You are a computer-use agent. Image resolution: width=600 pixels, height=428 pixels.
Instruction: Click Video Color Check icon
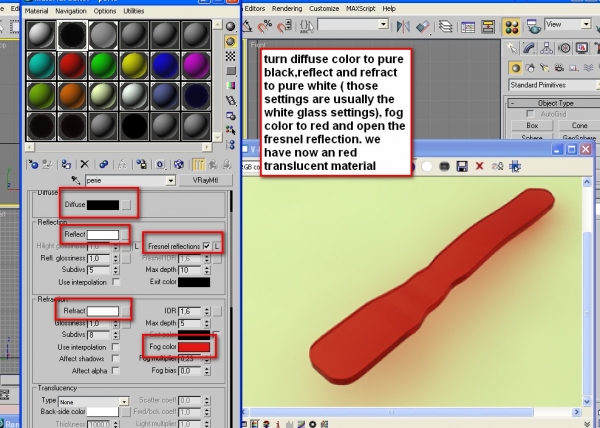point(230,86)
